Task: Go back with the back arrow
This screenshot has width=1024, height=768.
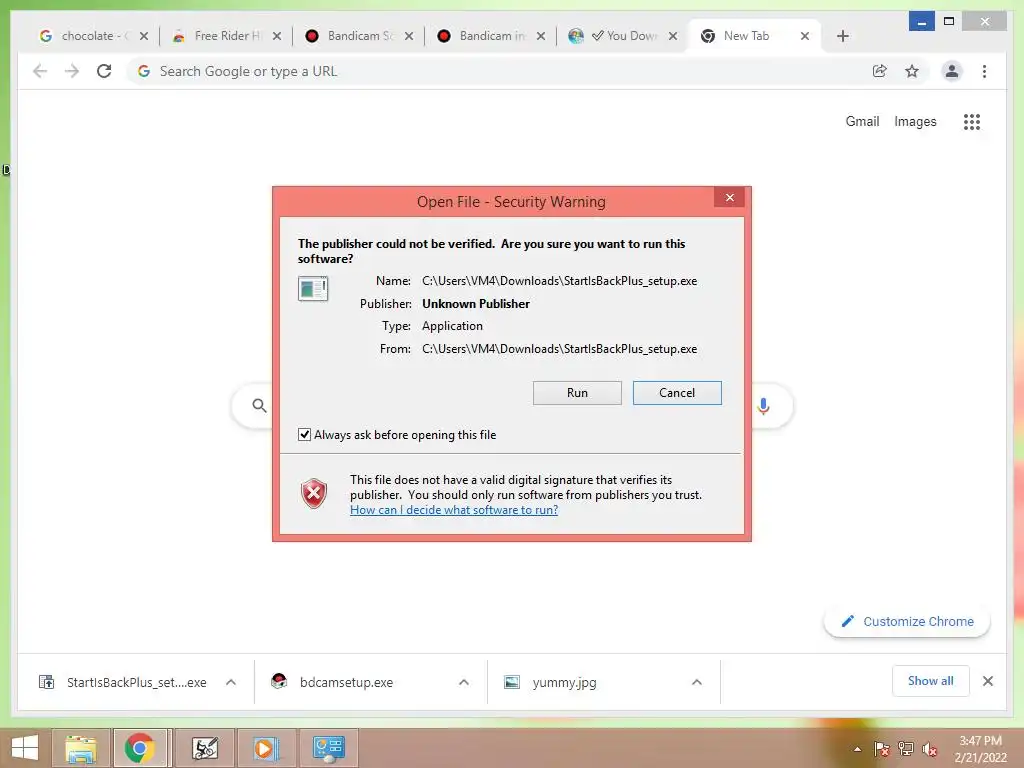Action: point(40,71)
